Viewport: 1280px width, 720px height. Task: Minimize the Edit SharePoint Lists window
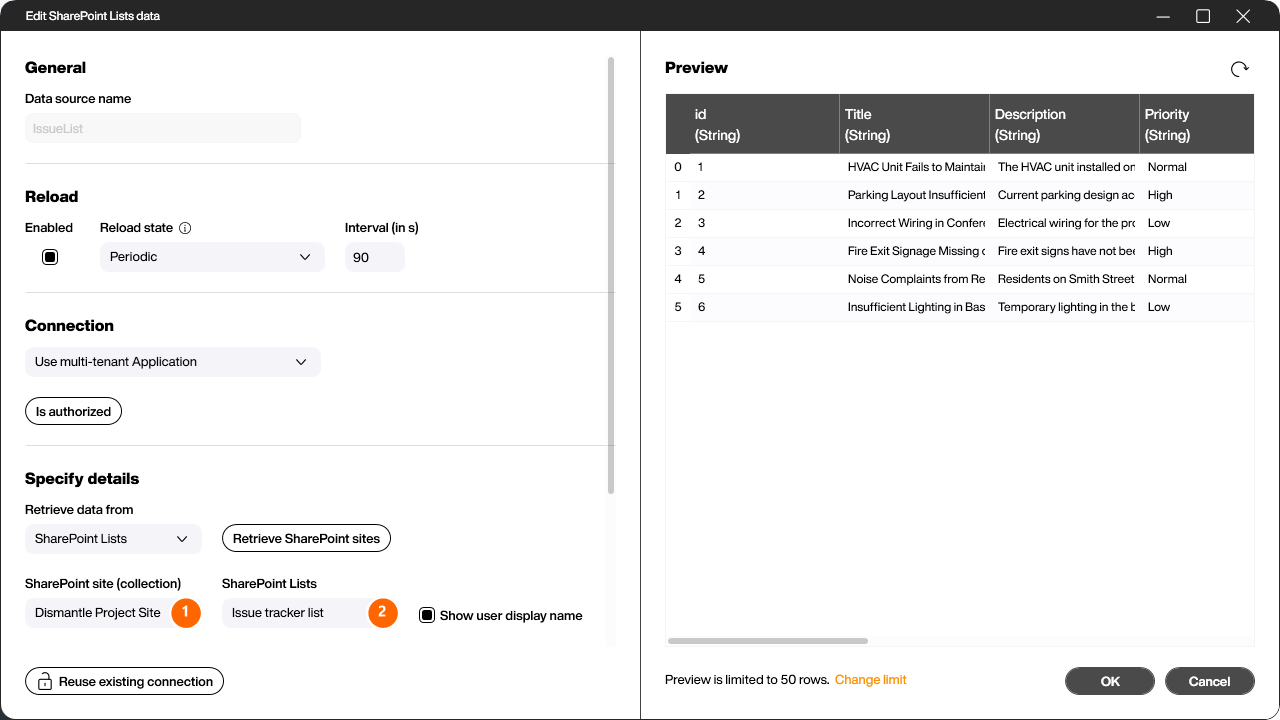tap(1163, 16)
